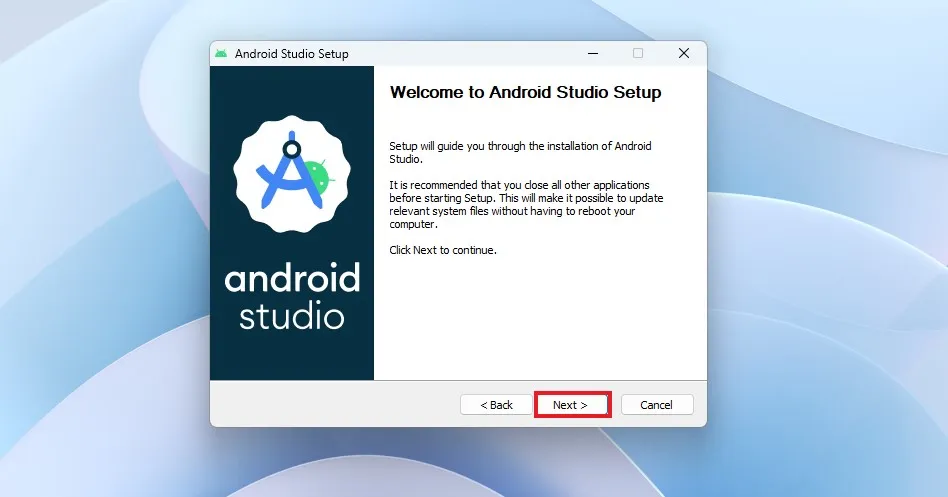Click the disabled maximize button
This screenshot has height=497, width=948.
638,53
